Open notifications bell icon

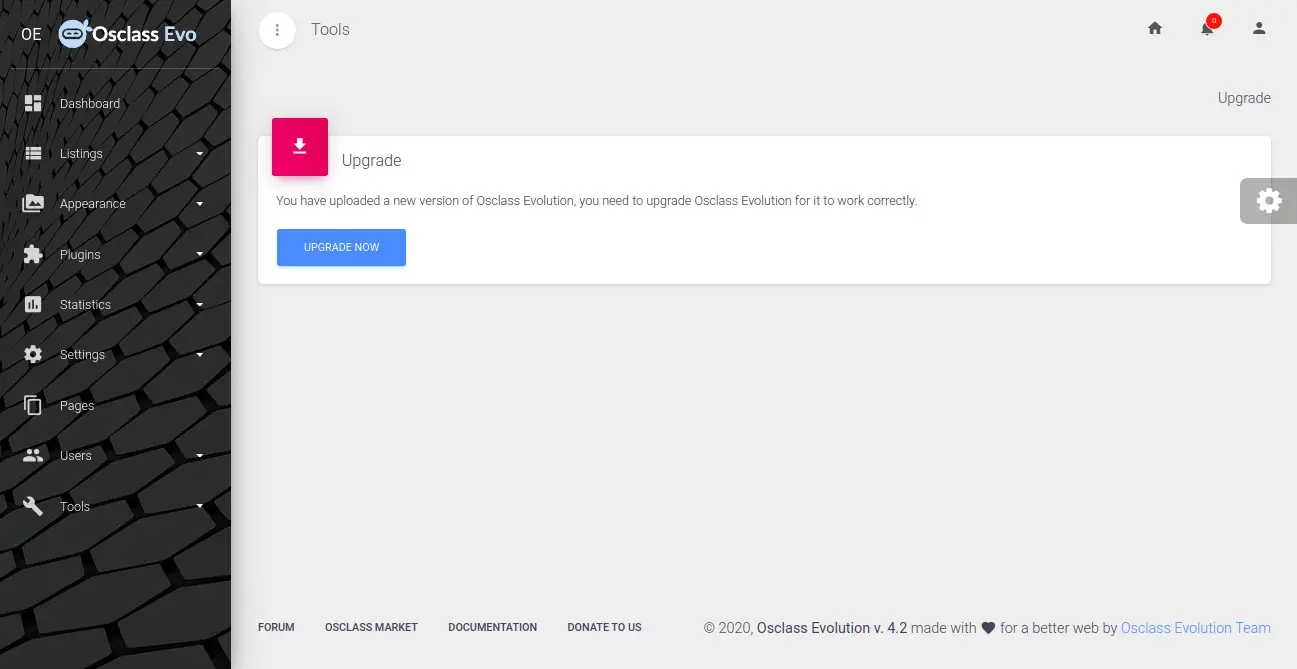(1207, 29)
